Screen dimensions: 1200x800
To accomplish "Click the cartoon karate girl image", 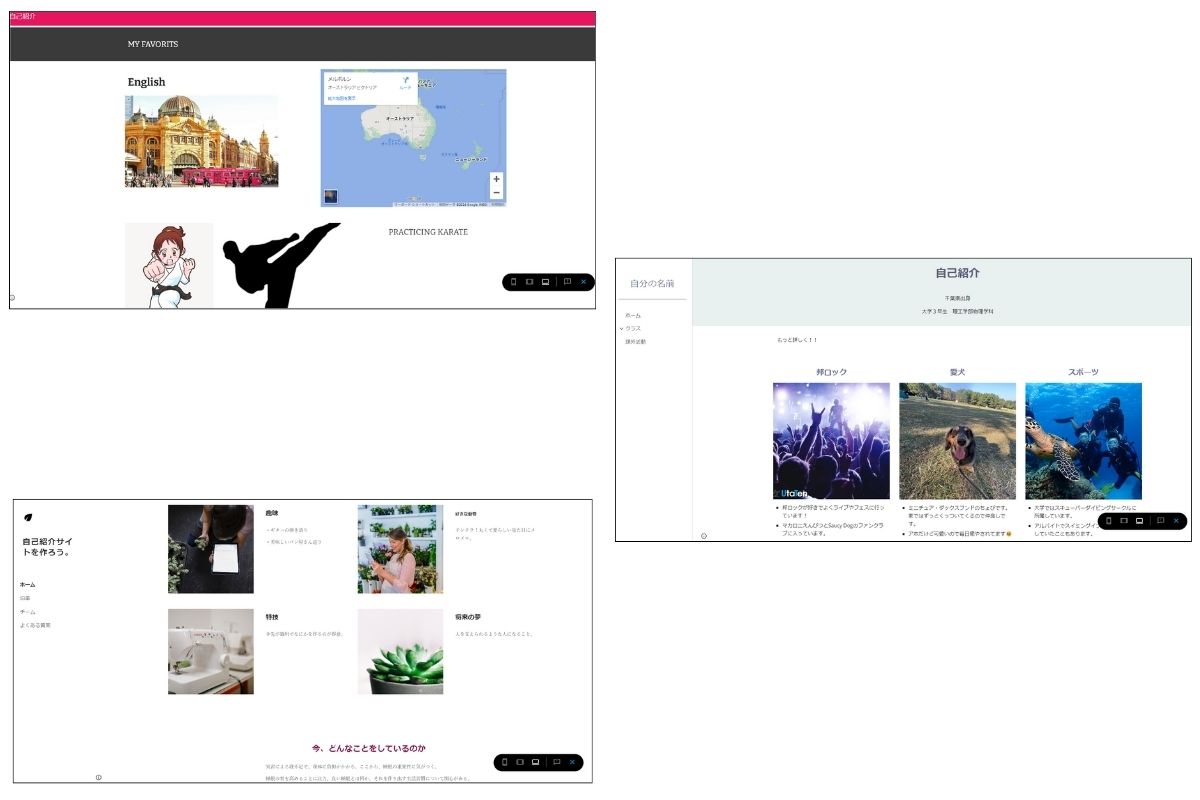I will point(169,266).
